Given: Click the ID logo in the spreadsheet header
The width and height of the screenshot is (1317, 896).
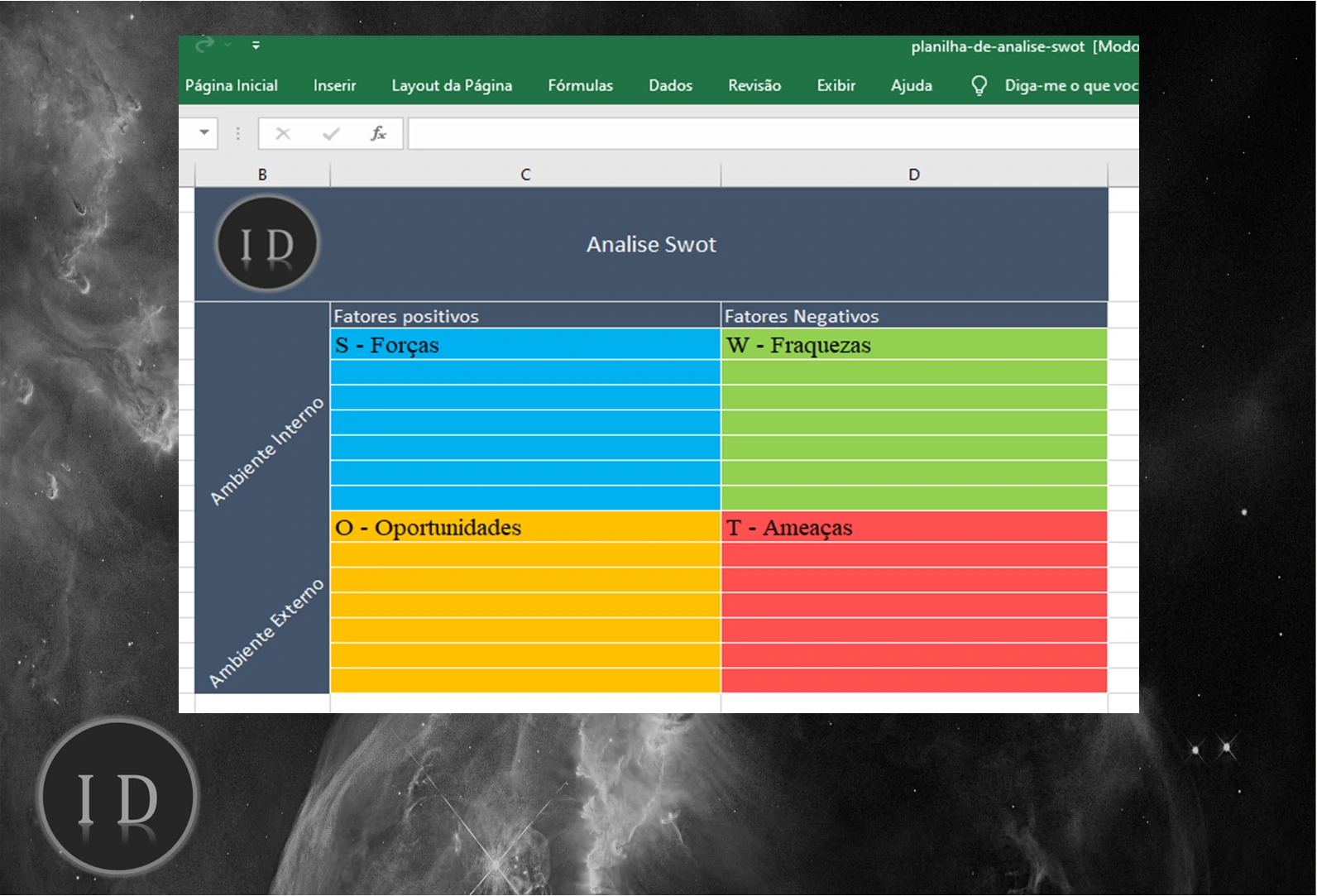Looking at the screenshot, I should point(266,244).
